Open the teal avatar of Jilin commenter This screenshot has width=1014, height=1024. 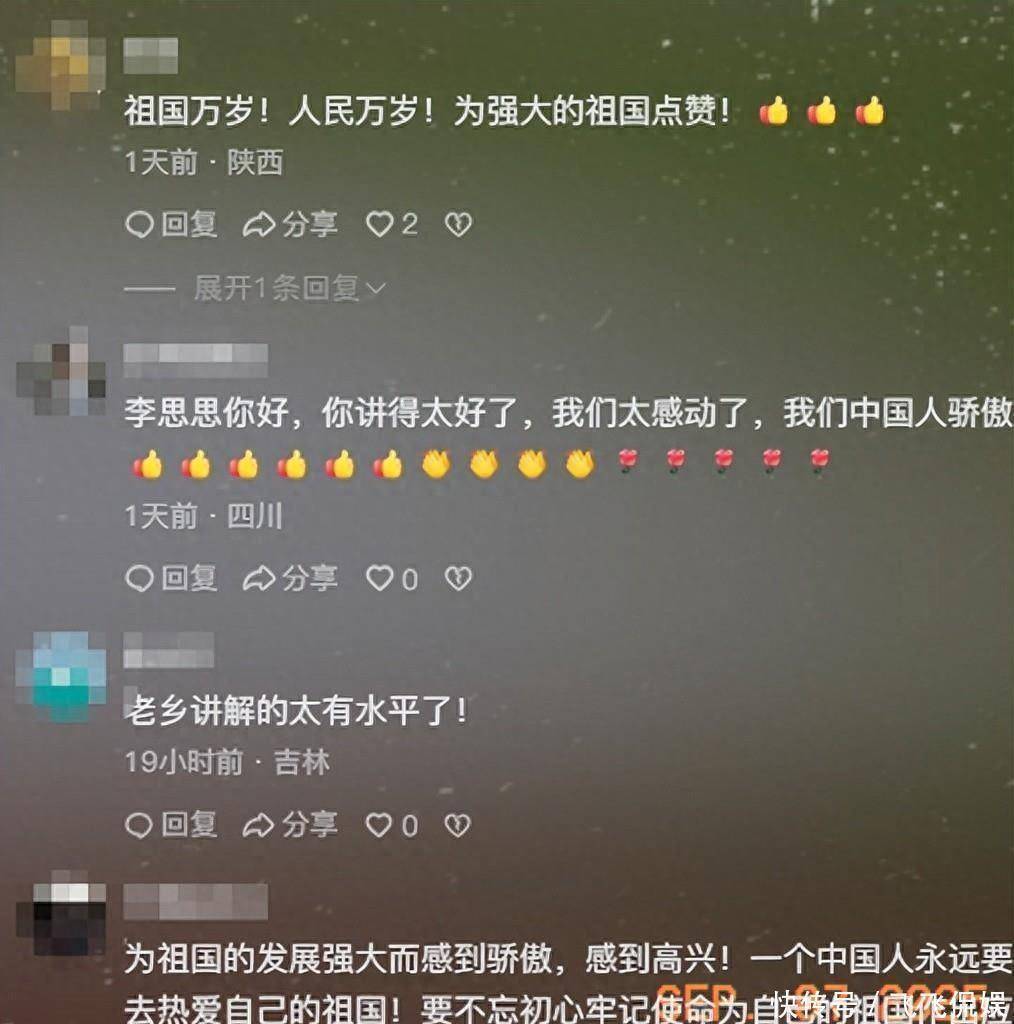(x=62, y=677)
